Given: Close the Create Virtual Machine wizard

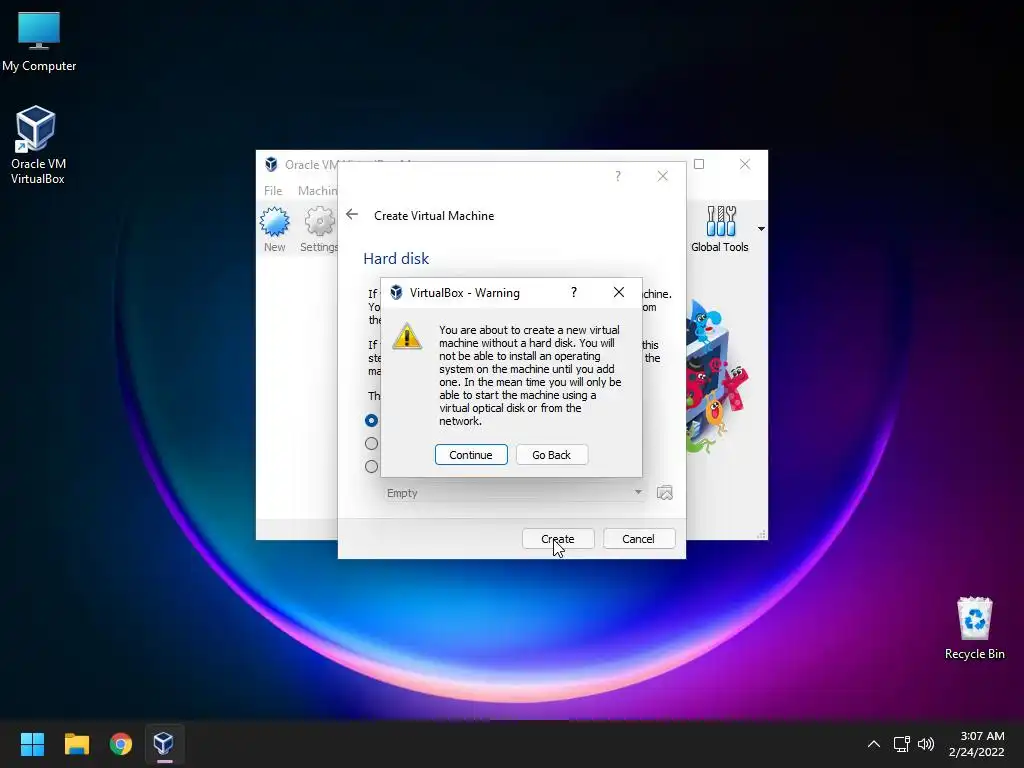Looking at the screenshot, I should (x=662, y=176).
